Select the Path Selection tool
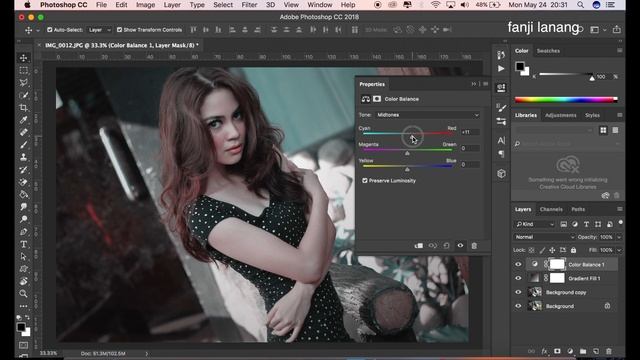This screenshot has height=360, width=640. (x=24, y=257)
